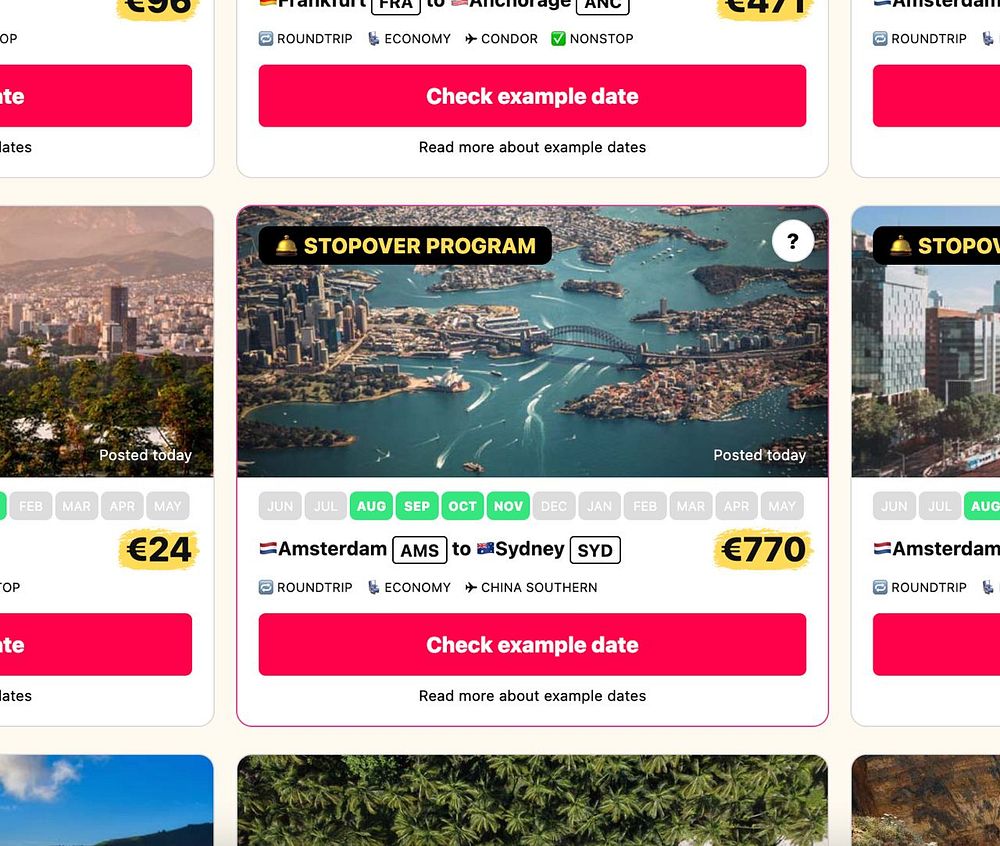Open Read more link under Anchorage card
This screenshot has width=1000, height=846.
(533, 147)
